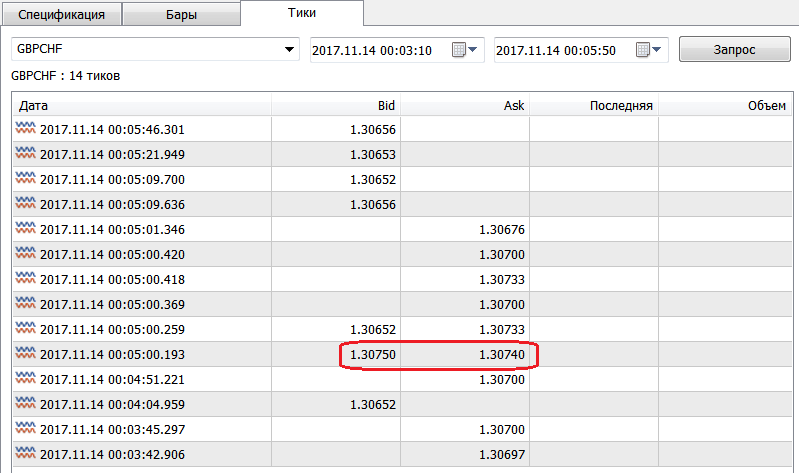Select date text 2017.11.14 00:05:09.636
The width and height of the screenshot is (799, 473).
click(112, 204)
